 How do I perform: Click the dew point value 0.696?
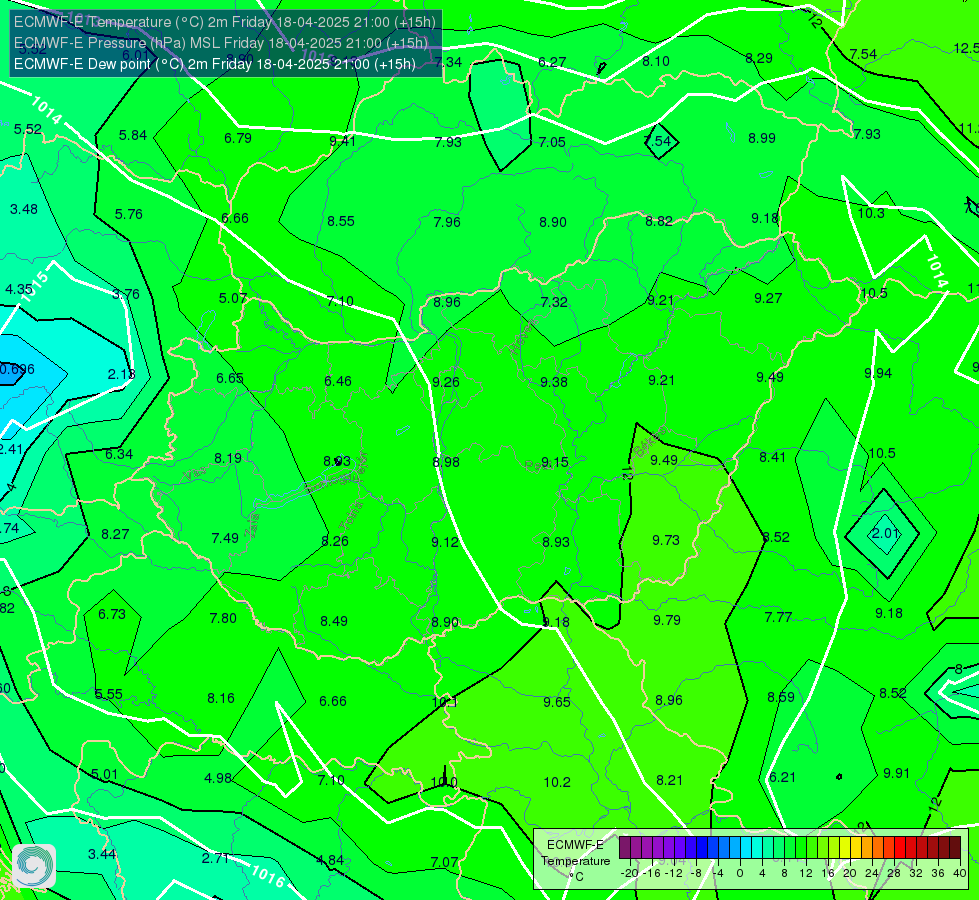point(16,369)
